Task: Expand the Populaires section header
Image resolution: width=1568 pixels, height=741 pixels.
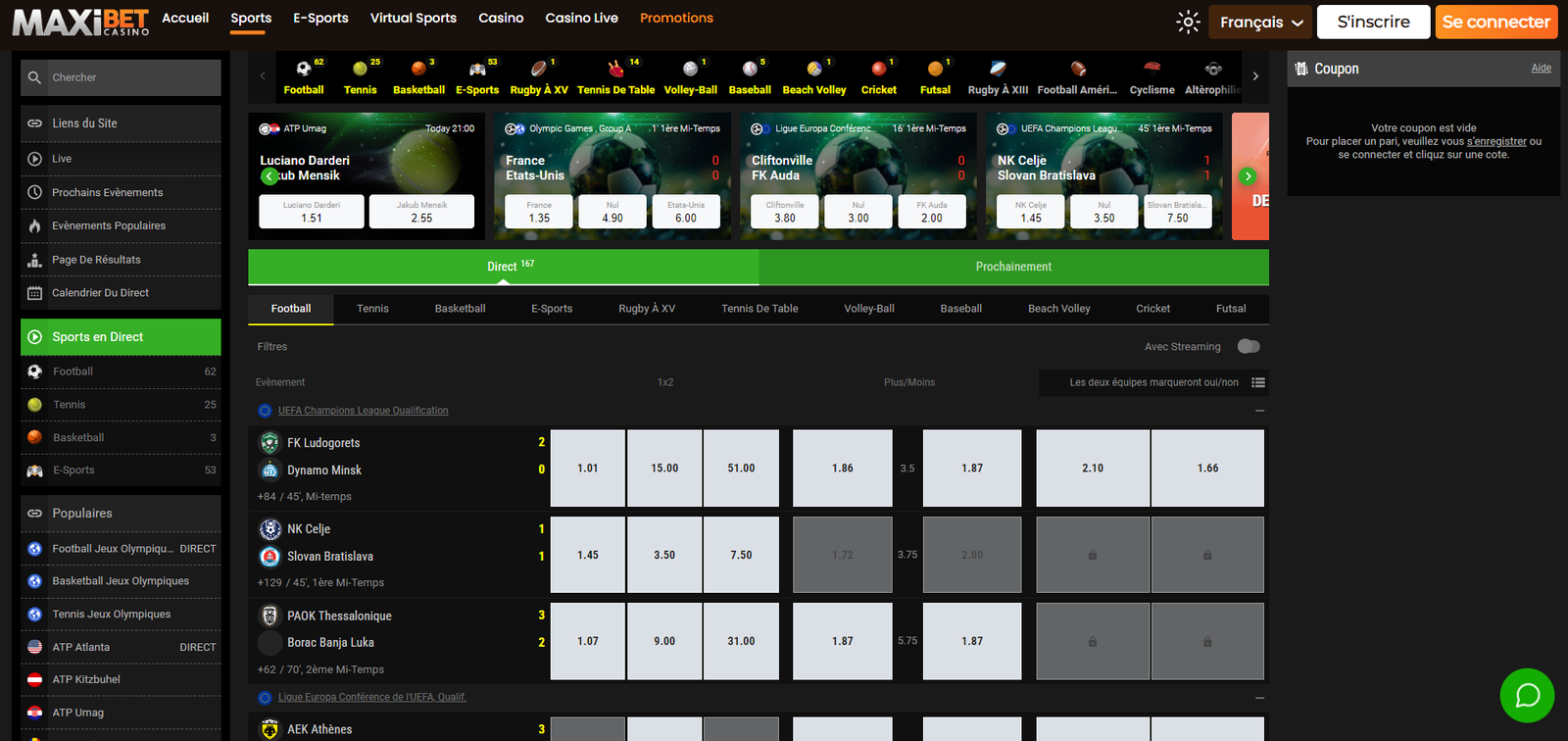Action: tap(121, 513)
